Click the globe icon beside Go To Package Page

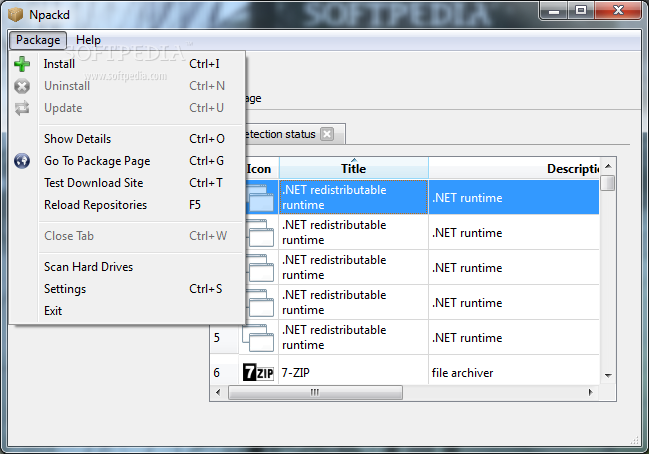click(22, 161)
